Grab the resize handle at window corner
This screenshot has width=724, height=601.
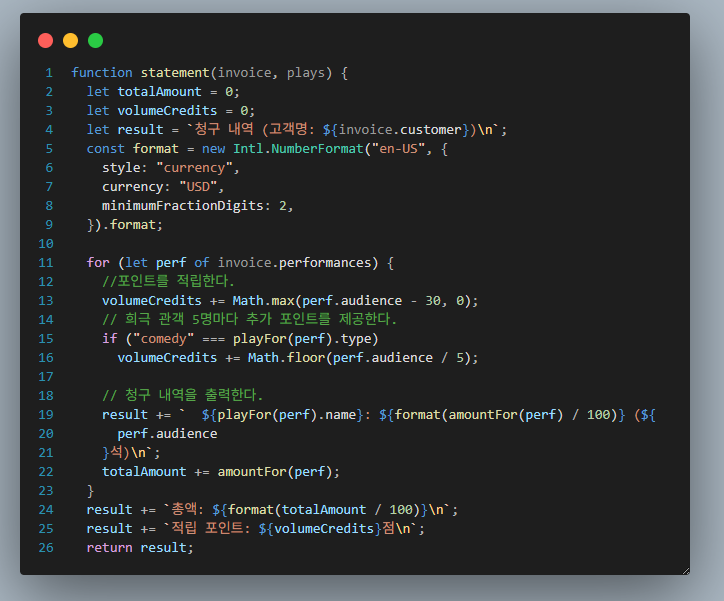(686, 571)
